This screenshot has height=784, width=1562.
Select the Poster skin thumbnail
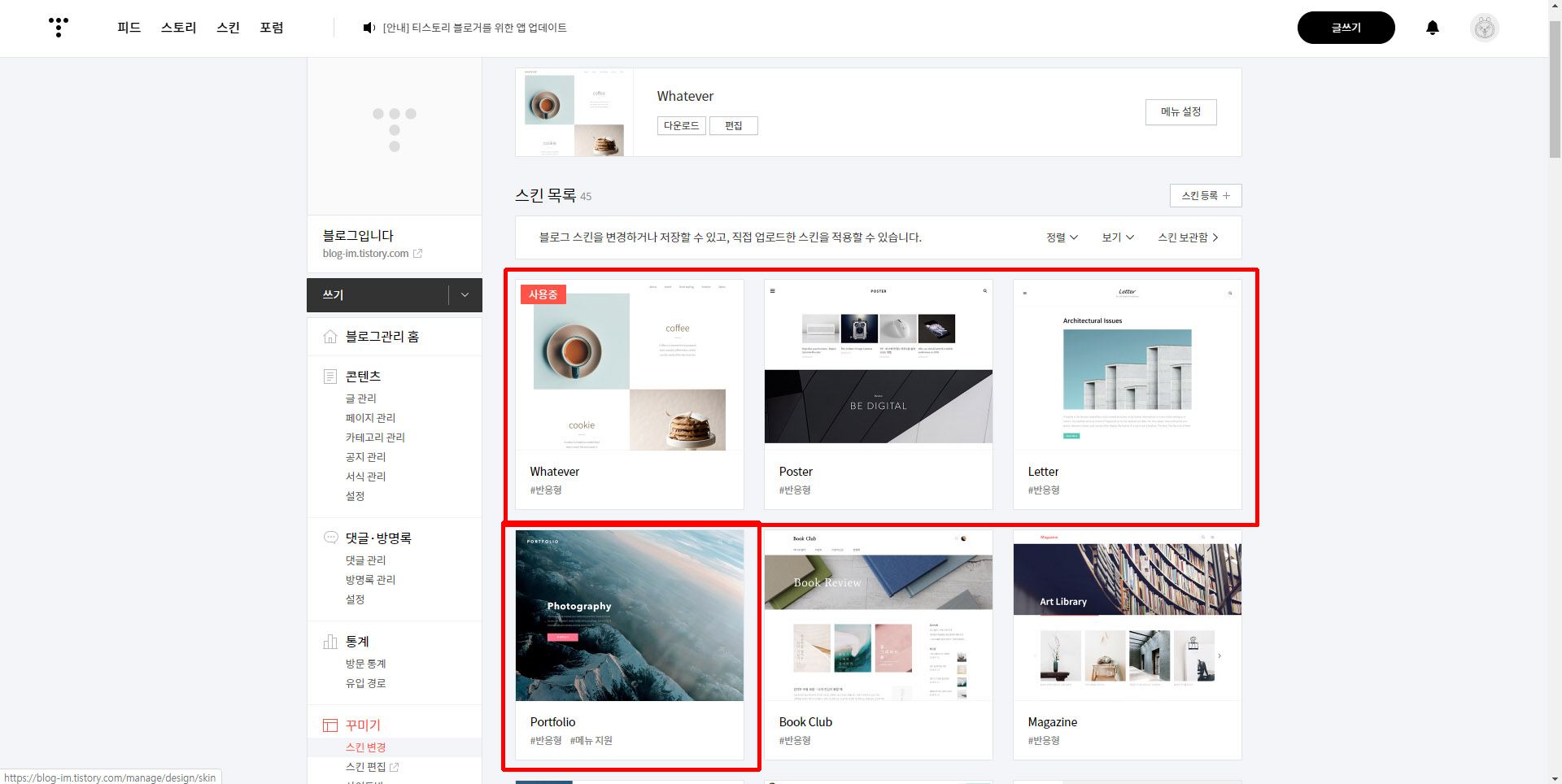point(879,365)
